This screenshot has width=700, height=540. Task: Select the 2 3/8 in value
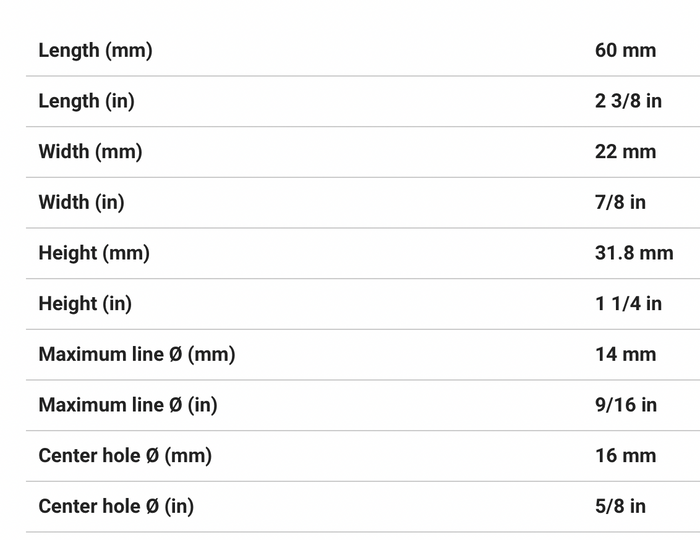pyautogui.click(x=628, y=101)
